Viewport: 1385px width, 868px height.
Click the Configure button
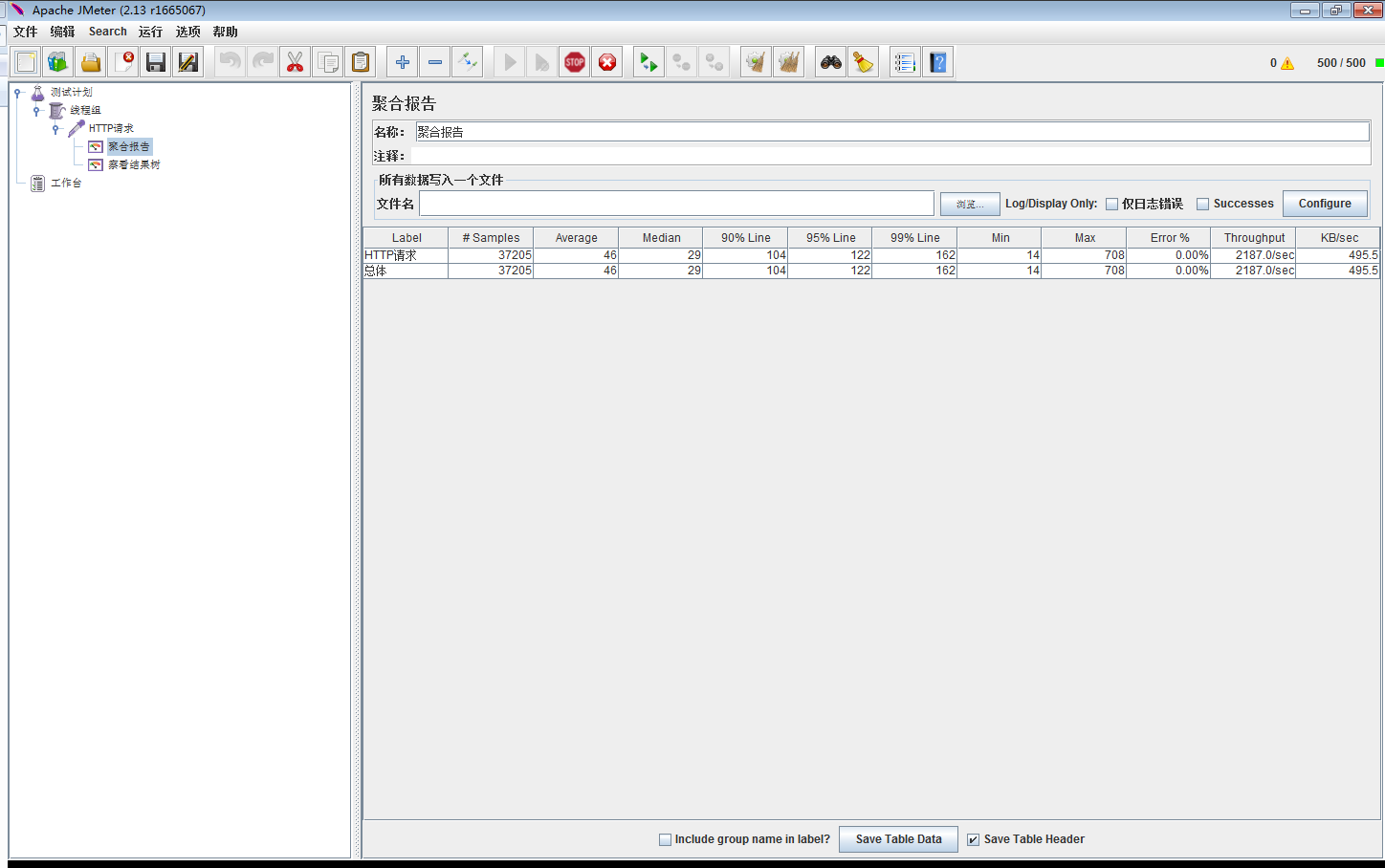point(1325,204)
